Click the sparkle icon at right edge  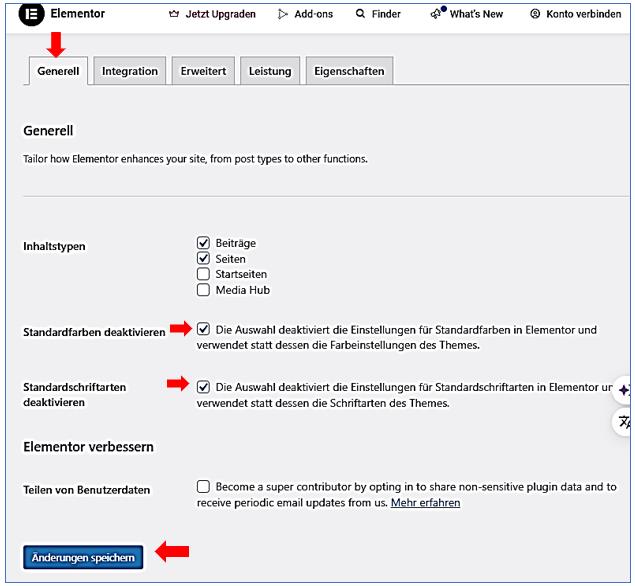[624, 390]
